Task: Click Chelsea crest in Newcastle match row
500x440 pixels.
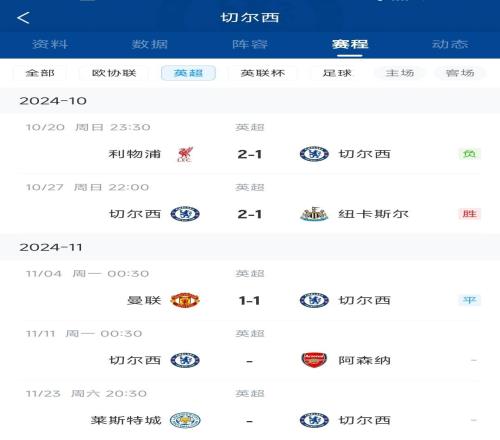Action: click(x=185, y=214)
